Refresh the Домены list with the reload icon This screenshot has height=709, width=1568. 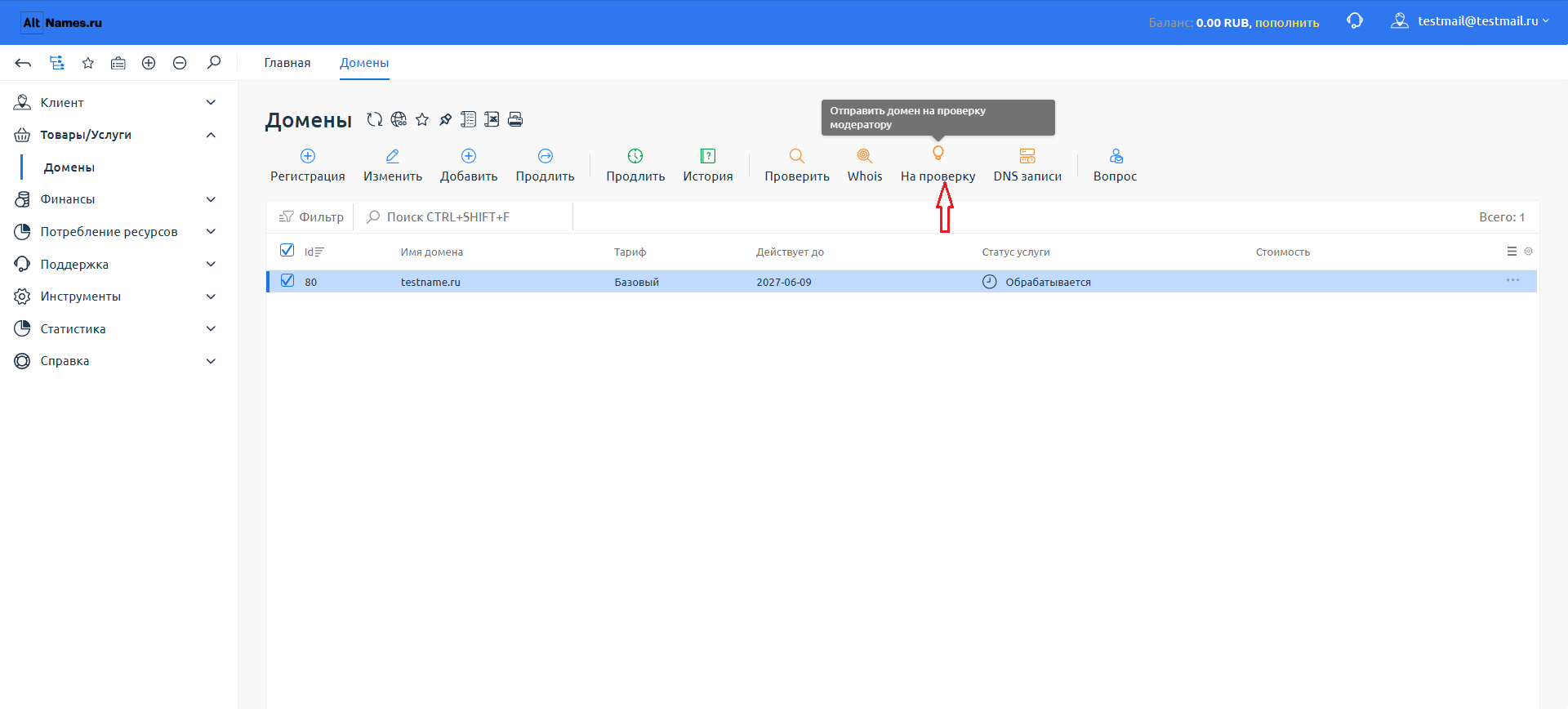tap(375, 119)
